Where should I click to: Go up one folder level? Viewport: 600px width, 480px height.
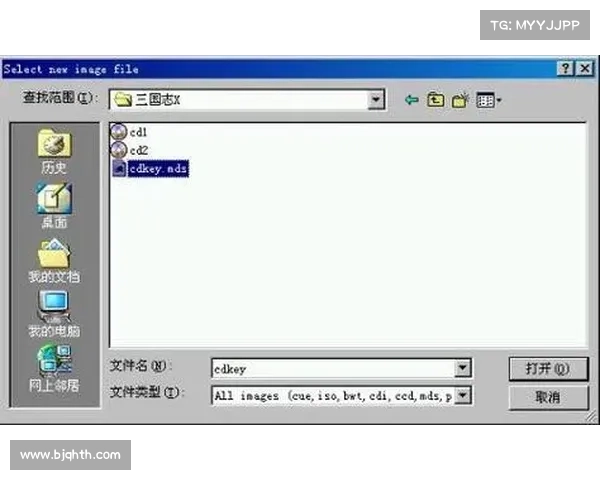click(435, 100)
